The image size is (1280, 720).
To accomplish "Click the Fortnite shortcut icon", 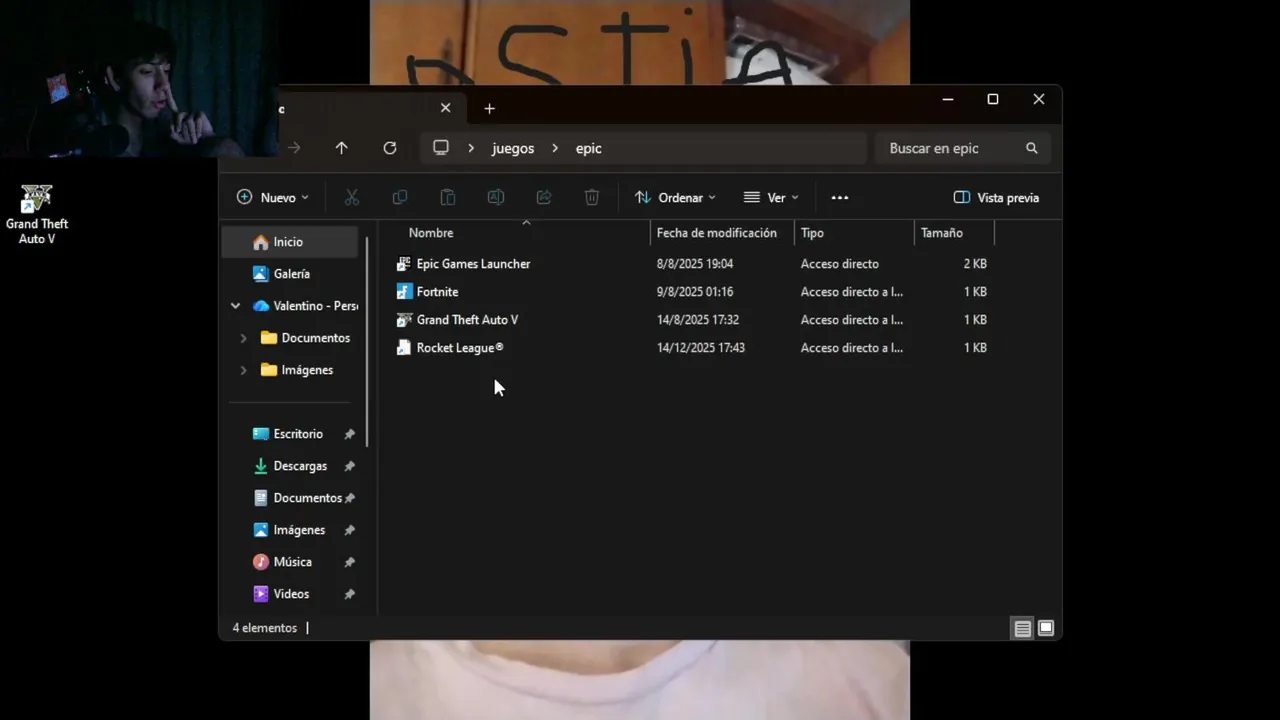I will click(404, 292).
